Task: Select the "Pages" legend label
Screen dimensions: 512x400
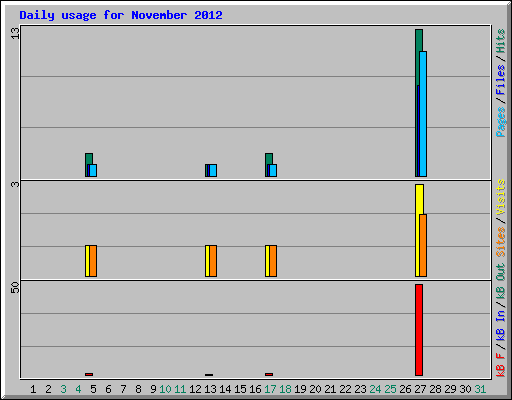Action: coord(500,122)
